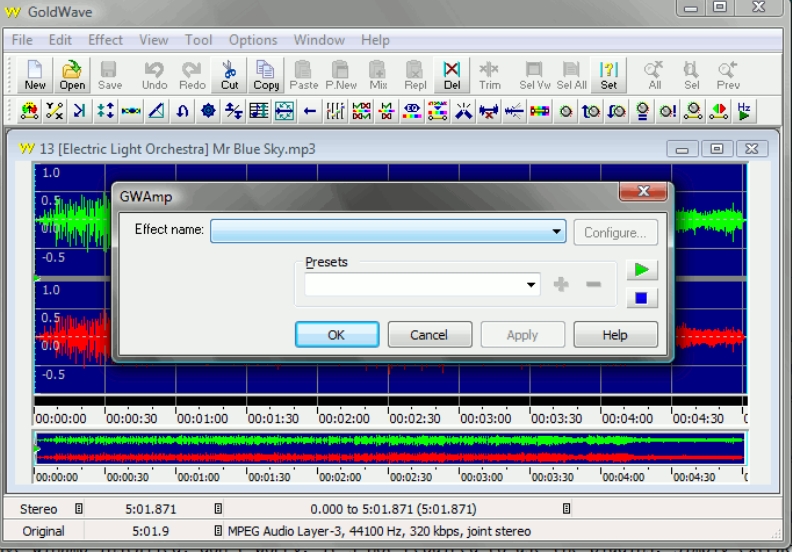Screen dimensions: 792x553
Task: Click the status grip icon after 5:01.871 length
Action: (x=218, y=509)
